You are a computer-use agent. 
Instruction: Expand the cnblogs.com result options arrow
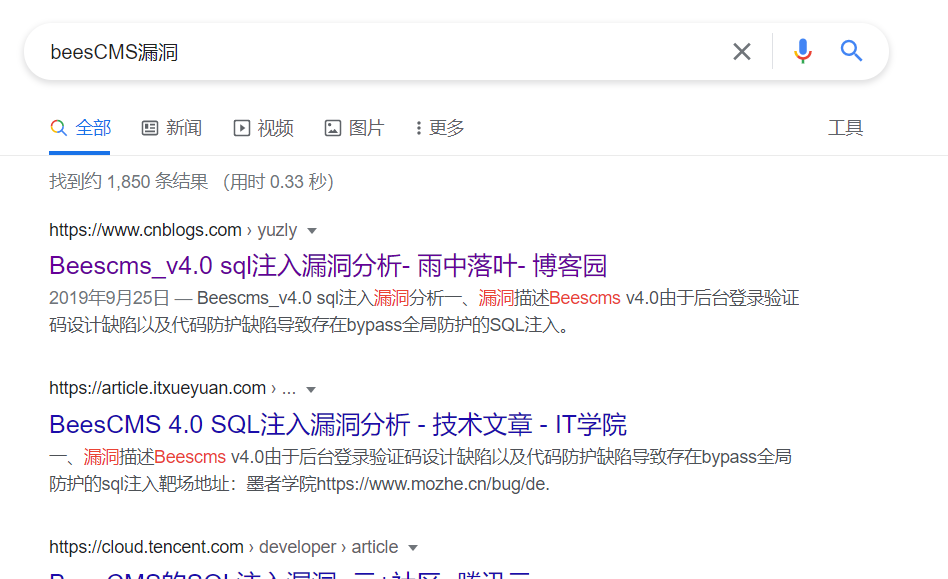click(x=312, y=231)
